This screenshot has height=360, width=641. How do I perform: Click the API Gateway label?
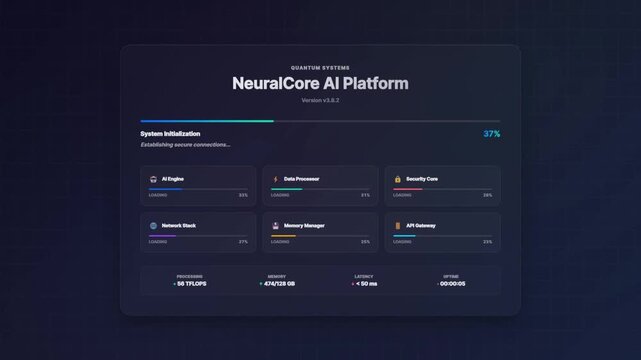pyautogui.click(x=421, y=226)
